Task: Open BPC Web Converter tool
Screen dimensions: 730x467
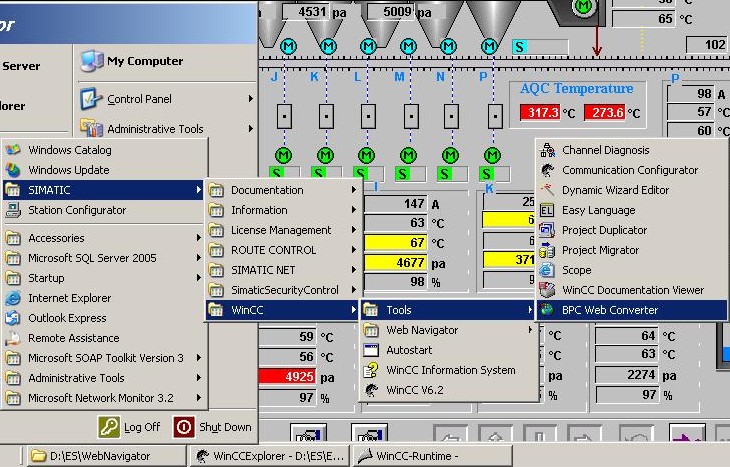Action: click(632, 310)
